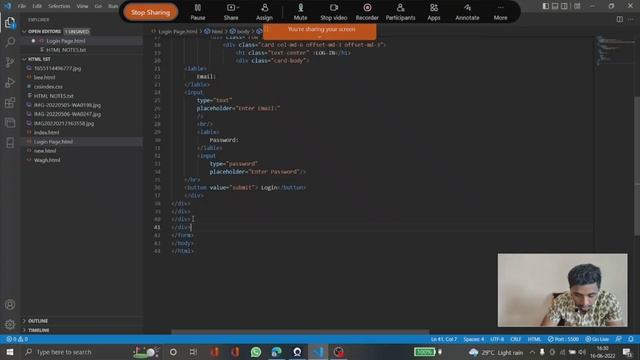
Task: Open the View menu
Action: point(82,6)
